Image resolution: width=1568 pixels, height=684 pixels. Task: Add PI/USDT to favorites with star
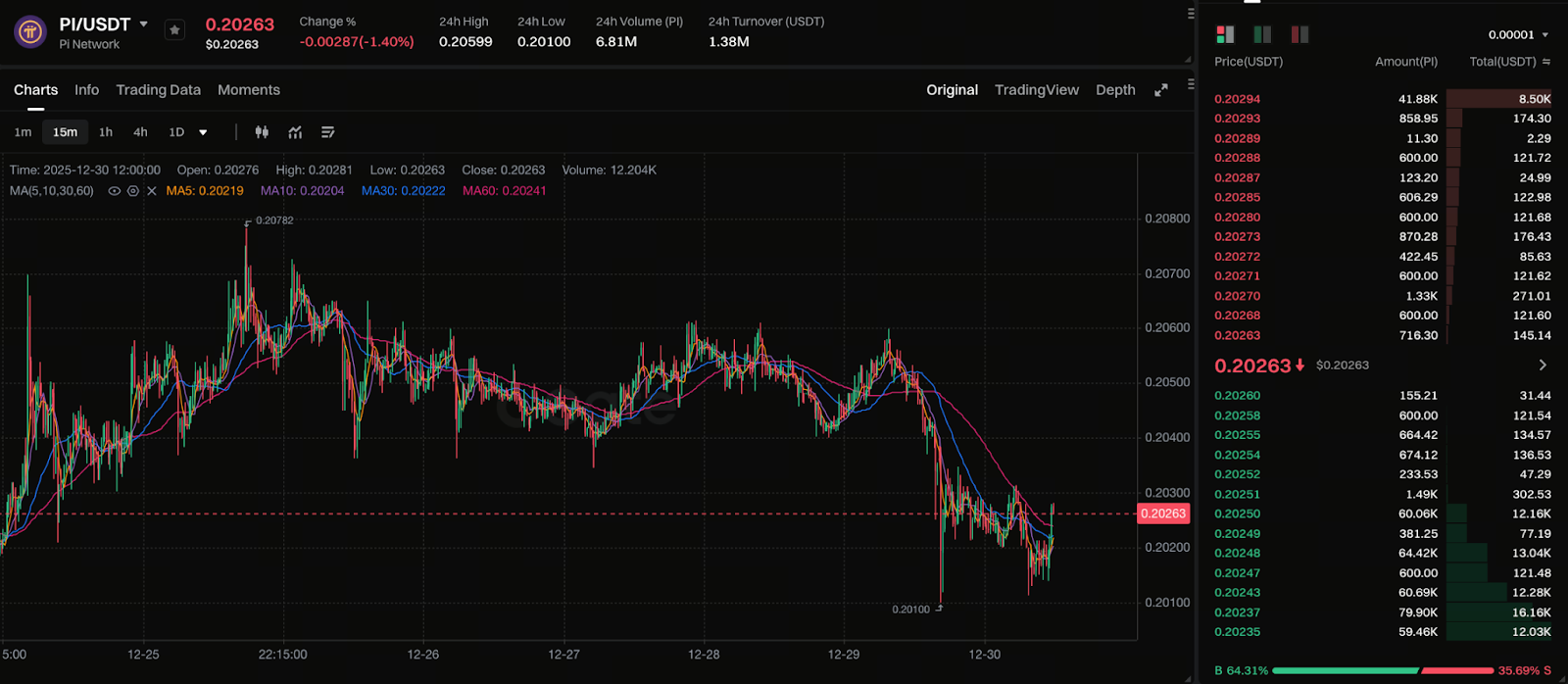174,30
